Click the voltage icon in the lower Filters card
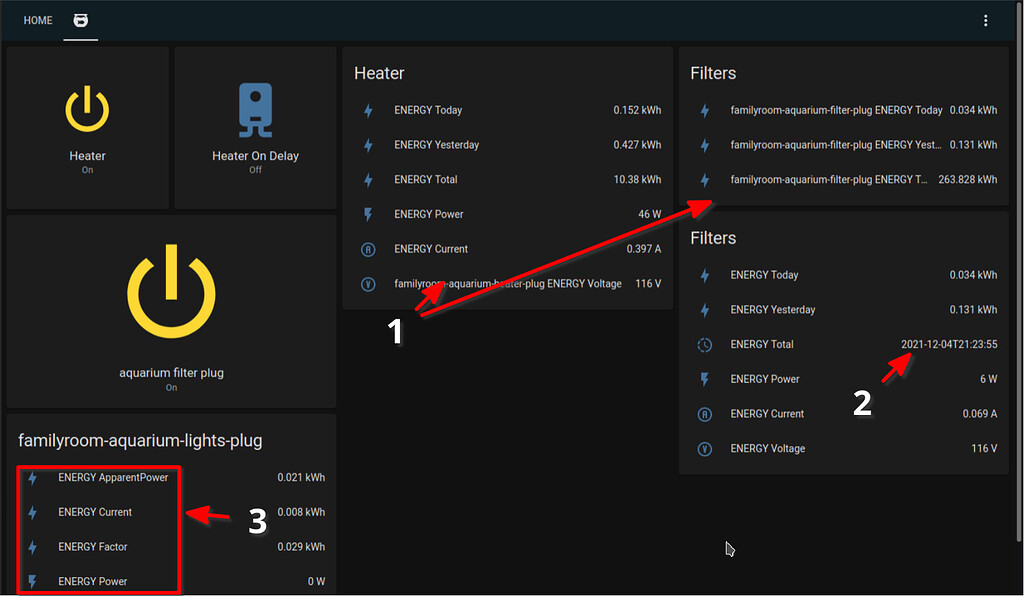The height and width of the screenshot is (596, 1024). tap(704, 448)
